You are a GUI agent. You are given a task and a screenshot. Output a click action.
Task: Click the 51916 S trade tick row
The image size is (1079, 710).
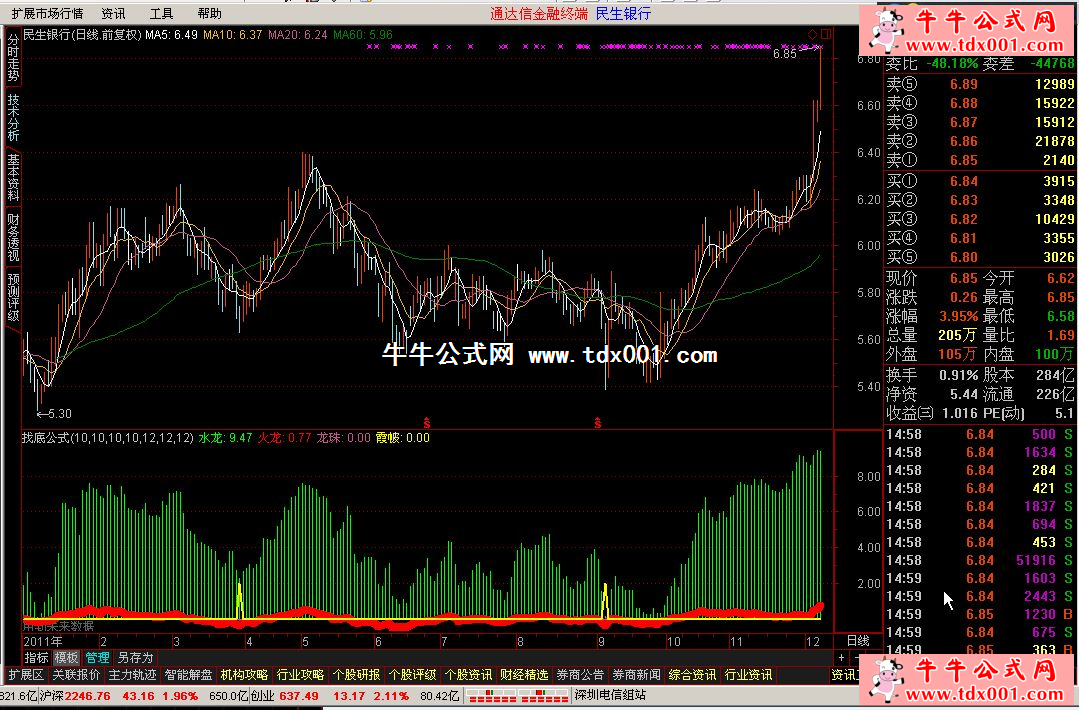(980, 560)
